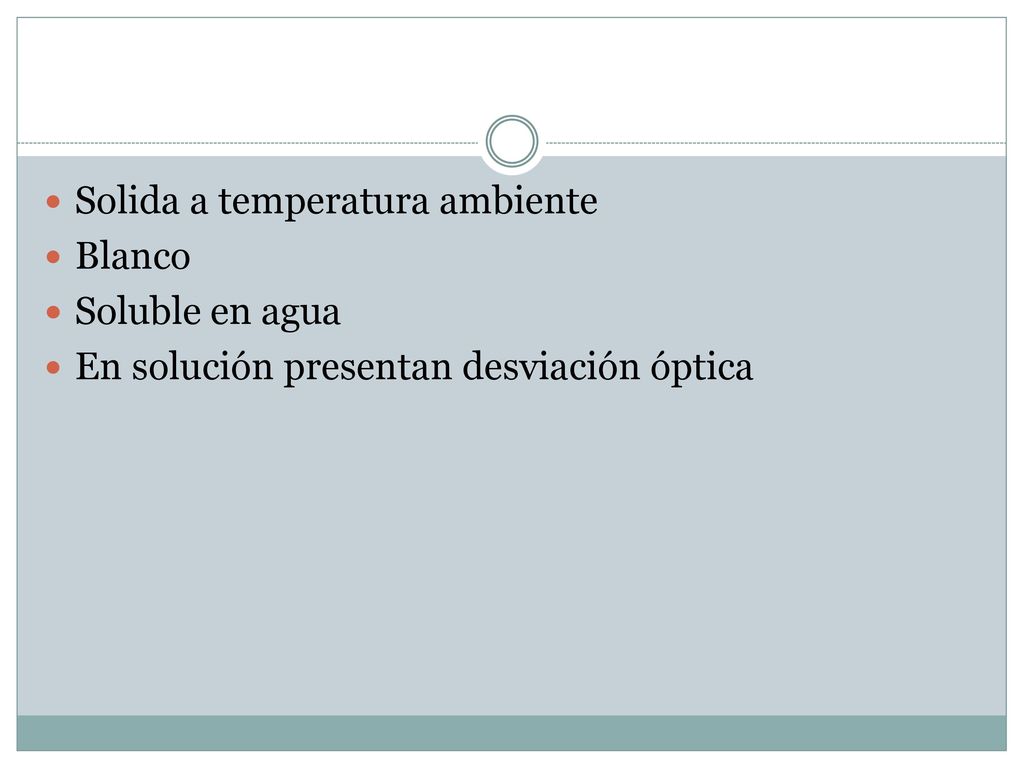This screenshot has height=768, width=1024.
Task: Click the word 'solución' in the last bullet
Action: point(202,366)
